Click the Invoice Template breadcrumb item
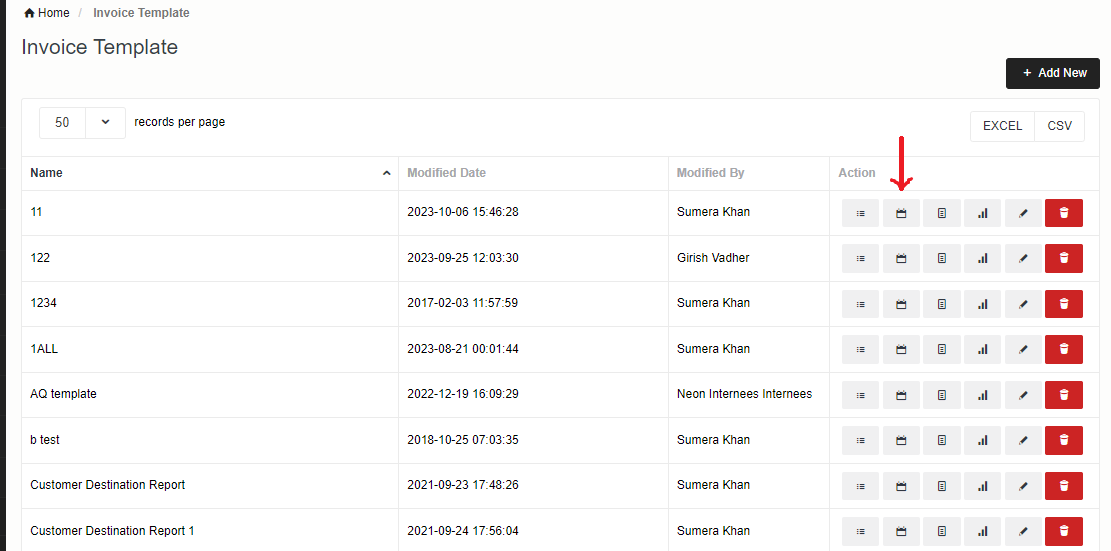This screenshot has width=1111, height=551. pyautogui.click(x=141, y=13)
